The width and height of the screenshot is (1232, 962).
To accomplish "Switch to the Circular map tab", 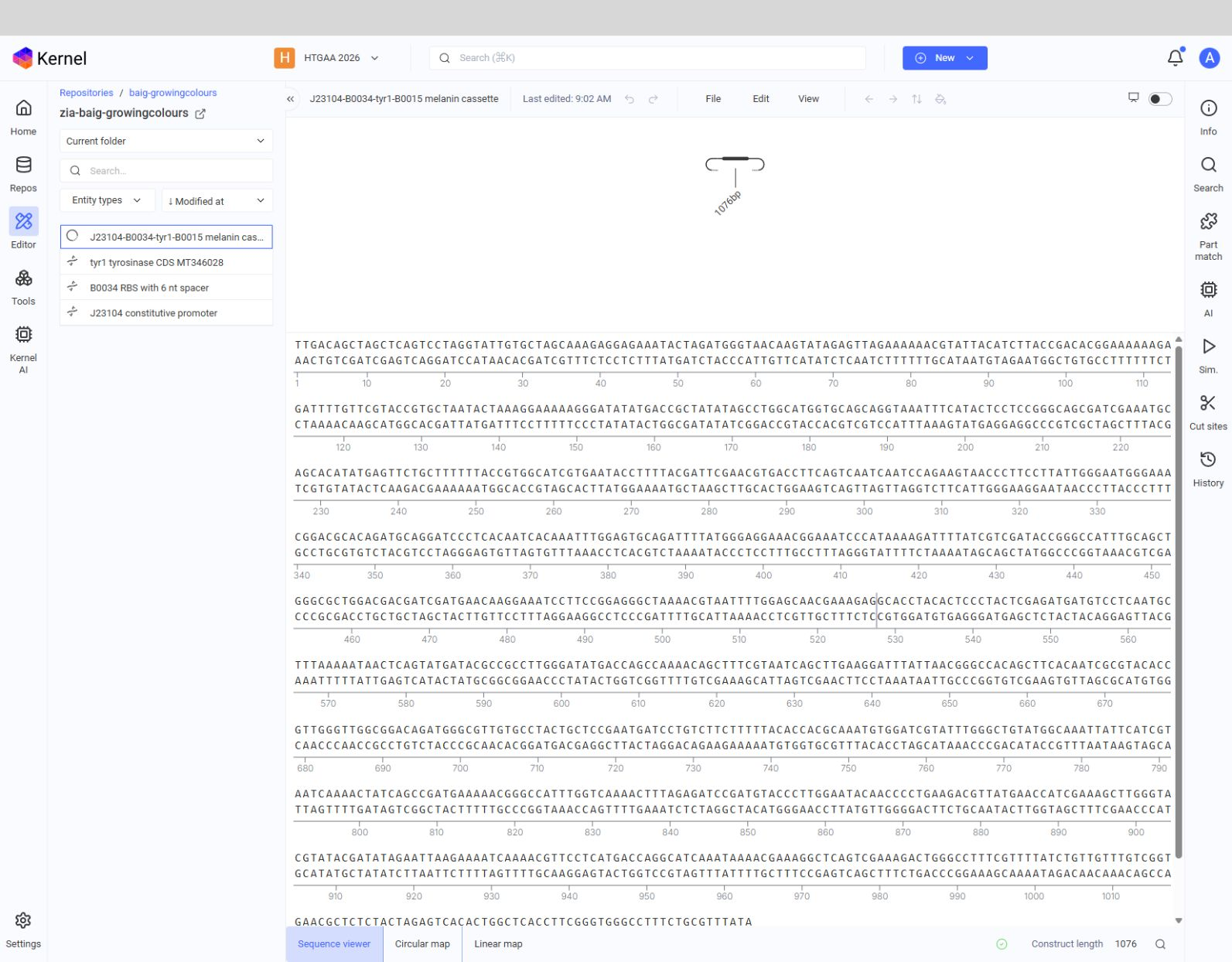I will click(422, 944).
